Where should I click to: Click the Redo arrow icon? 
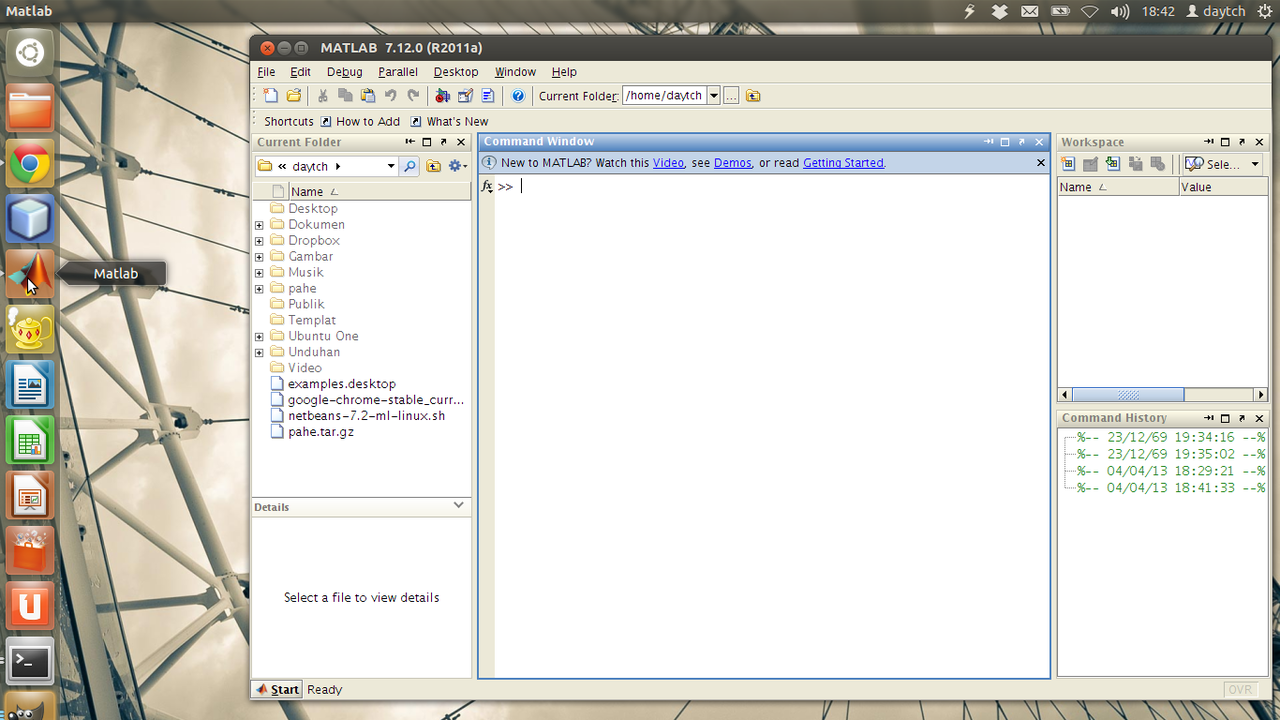tap(413, 96)
